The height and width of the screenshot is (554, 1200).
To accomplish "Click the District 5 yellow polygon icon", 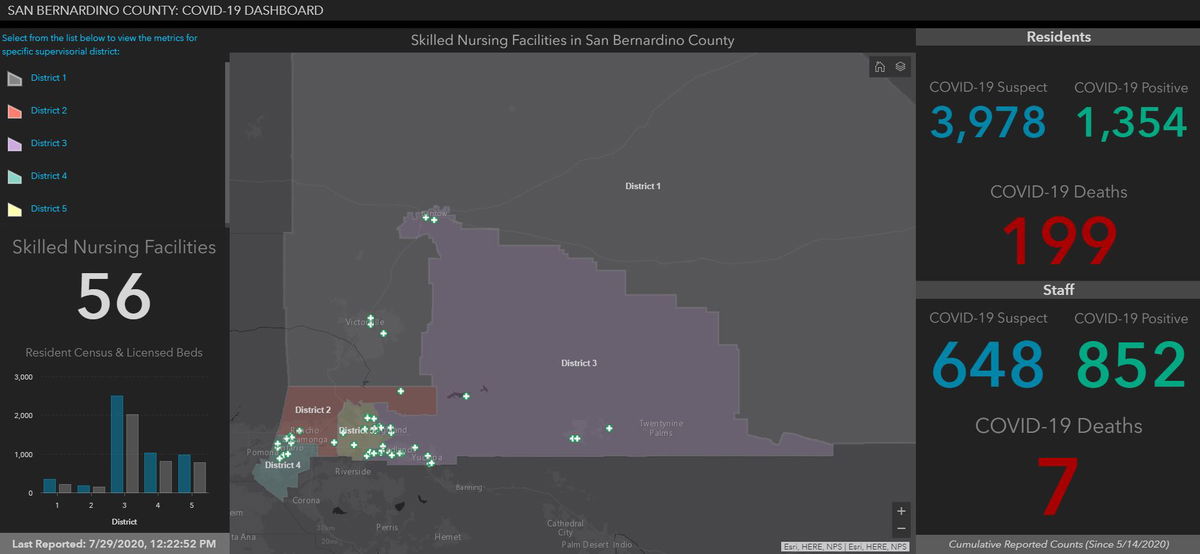I will coord(16,209).
